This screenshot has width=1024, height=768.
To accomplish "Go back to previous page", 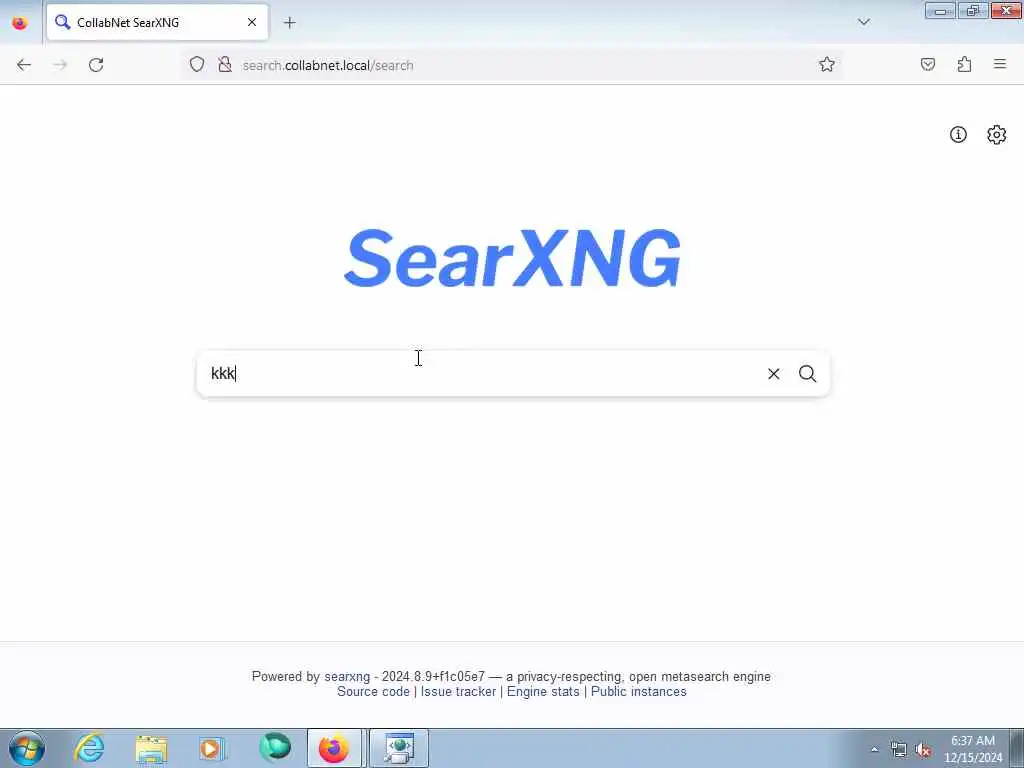I will point(24,65).
